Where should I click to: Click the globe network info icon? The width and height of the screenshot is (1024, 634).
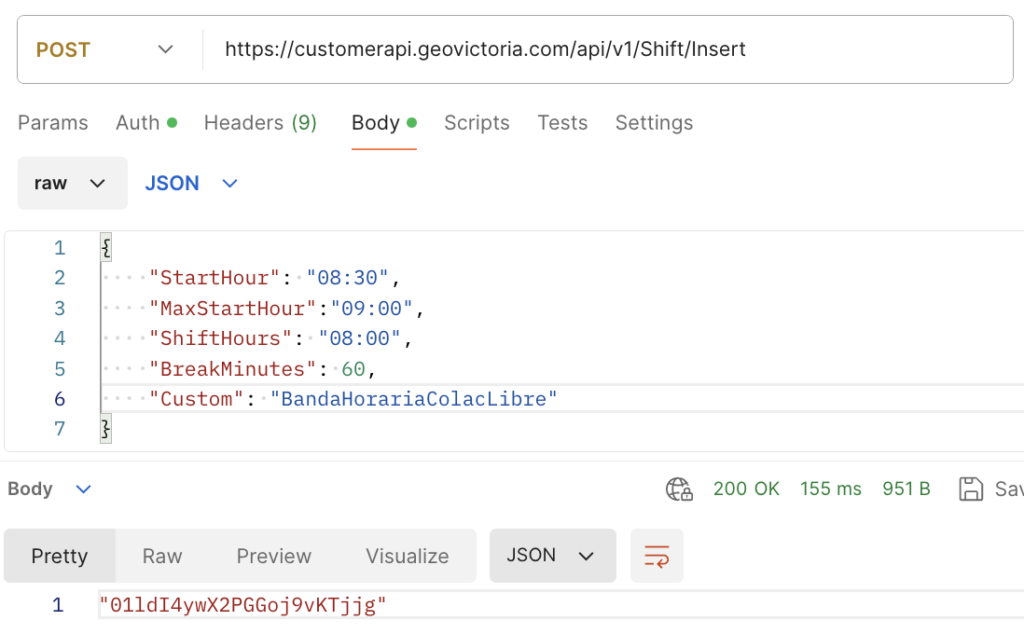(679, 489)
